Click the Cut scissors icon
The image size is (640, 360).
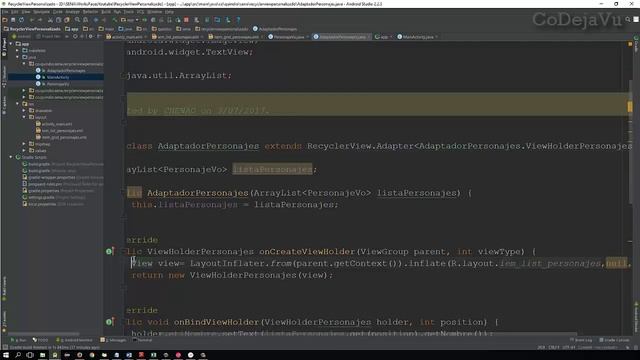[x=50, y=20]
